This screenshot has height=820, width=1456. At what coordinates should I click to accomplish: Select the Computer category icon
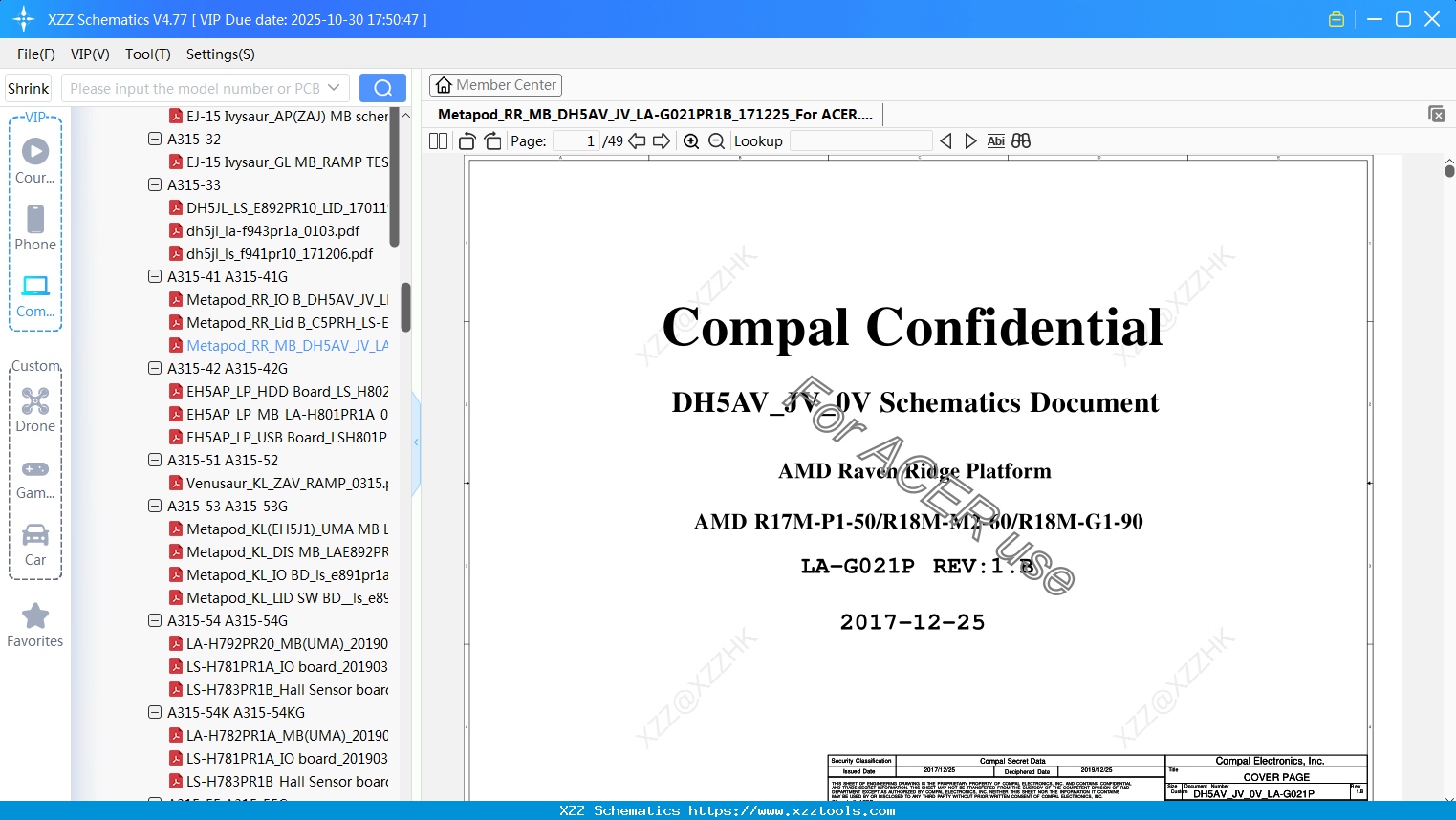tap(35, 296)
